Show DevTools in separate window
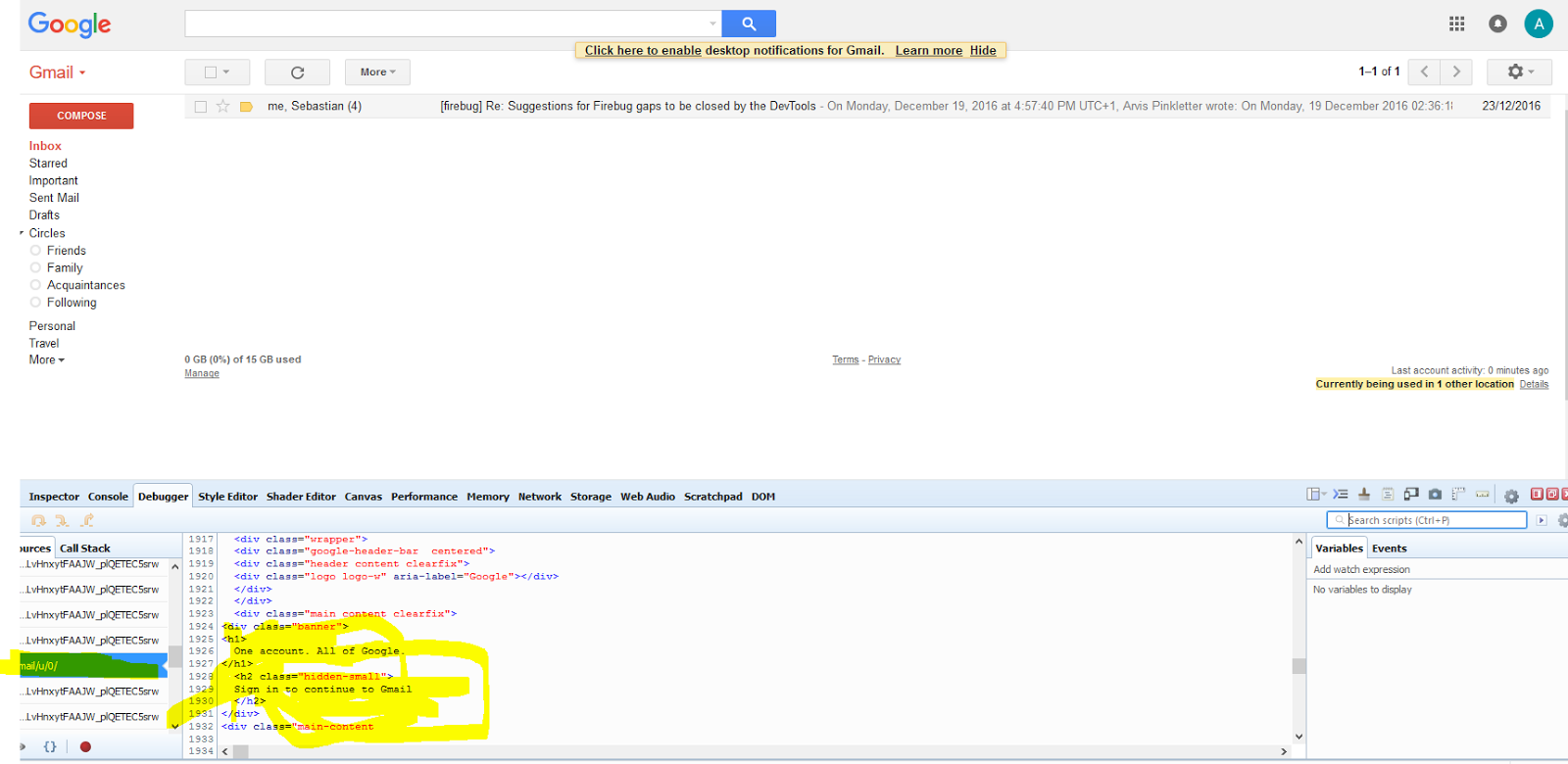The width and height of the screenshot is (1568, 764). 1552,494
